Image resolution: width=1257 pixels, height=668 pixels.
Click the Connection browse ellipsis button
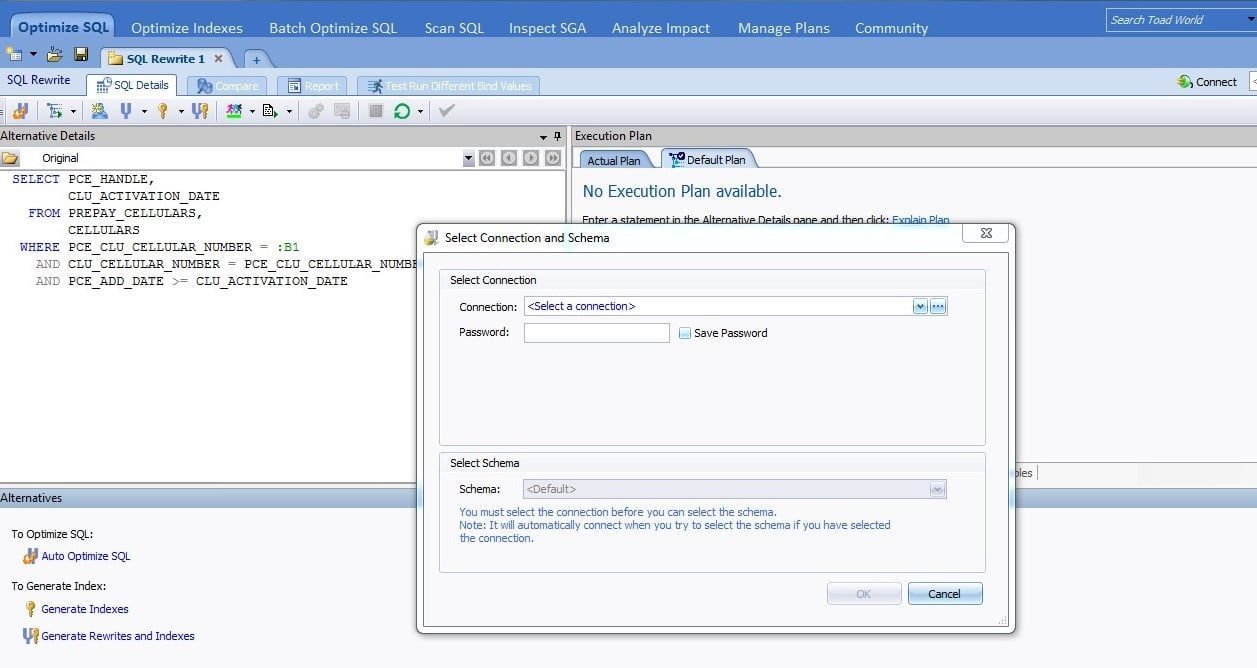[x=938, y=307]
